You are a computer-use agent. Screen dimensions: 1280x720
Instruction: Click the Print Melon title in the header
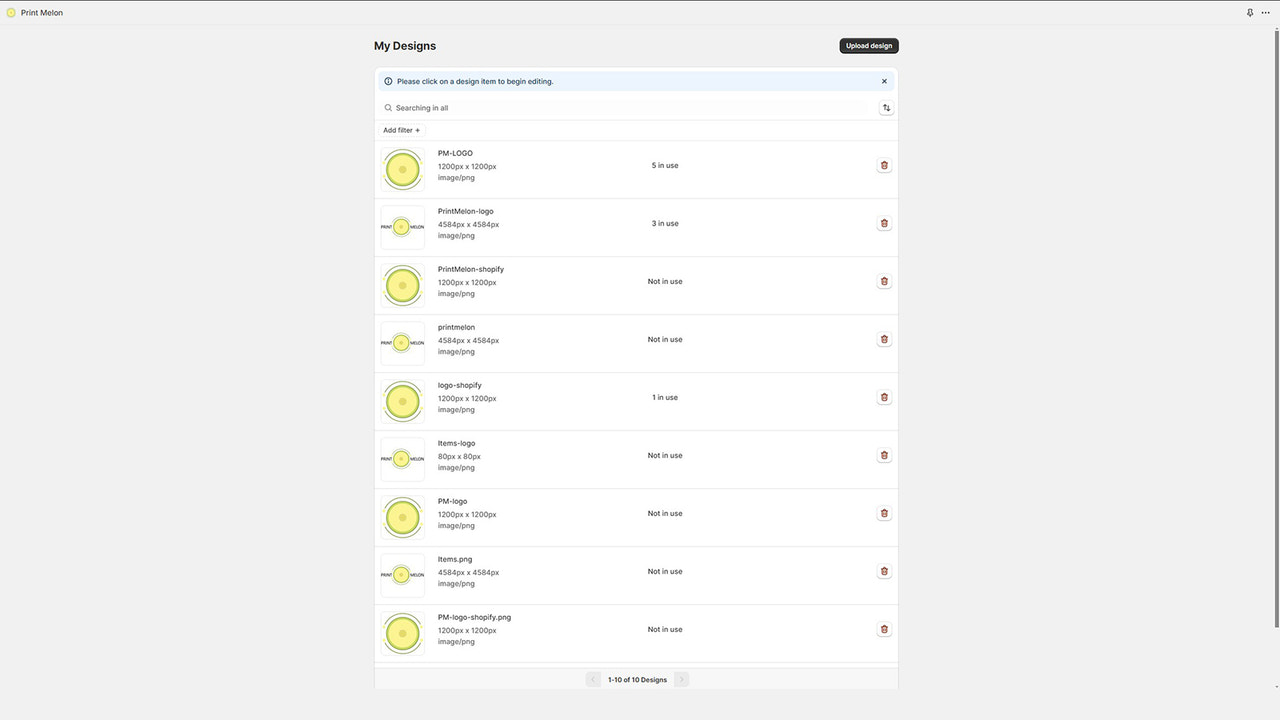42,12
